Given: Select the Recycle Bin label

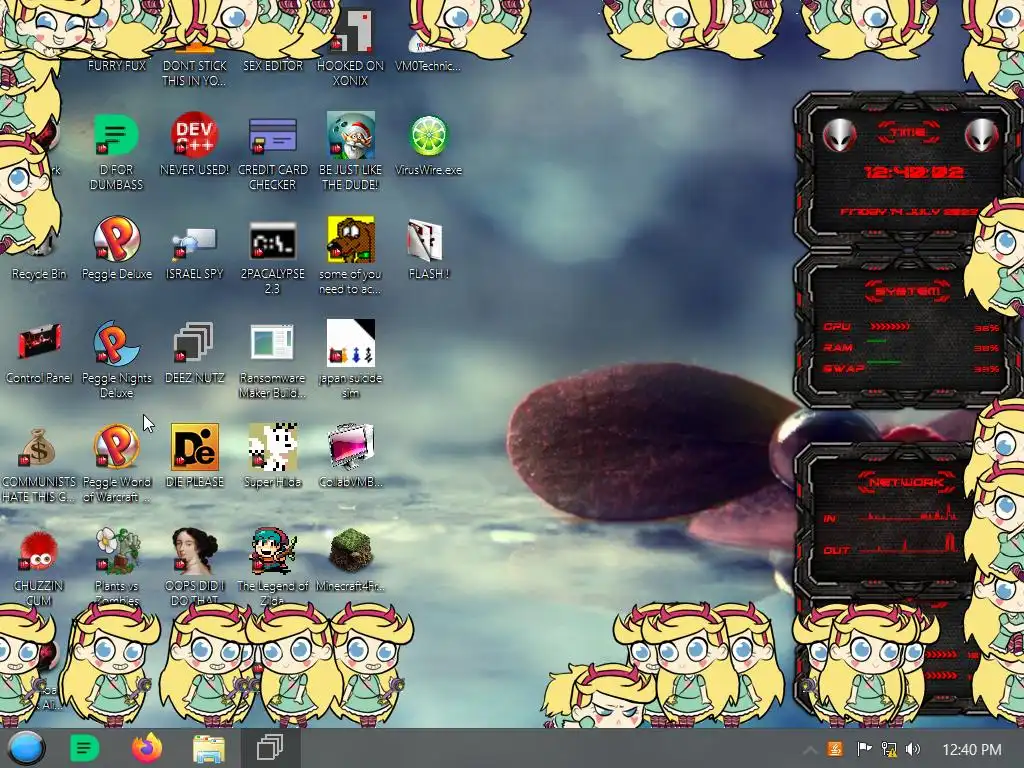Looking at the screenshot, I should tap(39, 274).
